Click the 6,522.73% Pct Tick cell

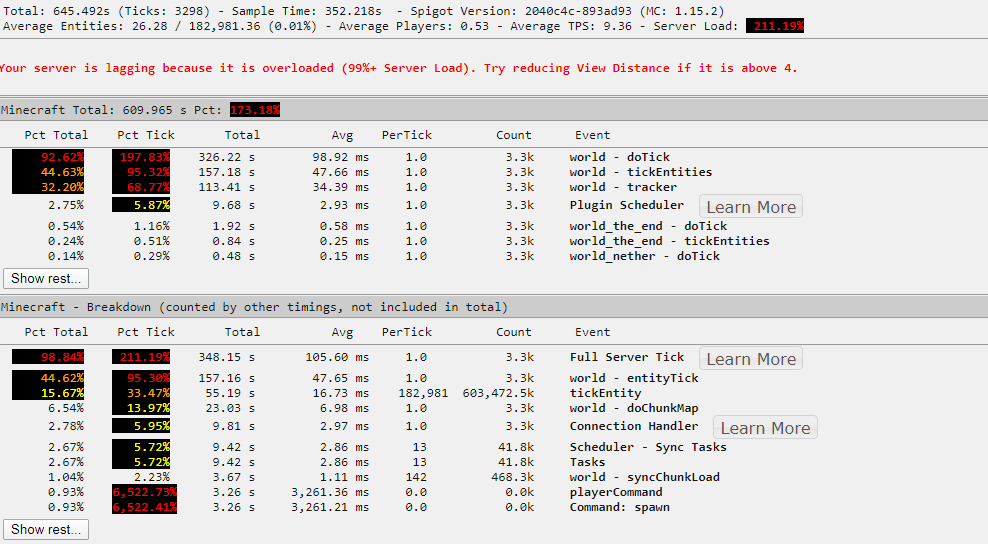pos(144,492)
